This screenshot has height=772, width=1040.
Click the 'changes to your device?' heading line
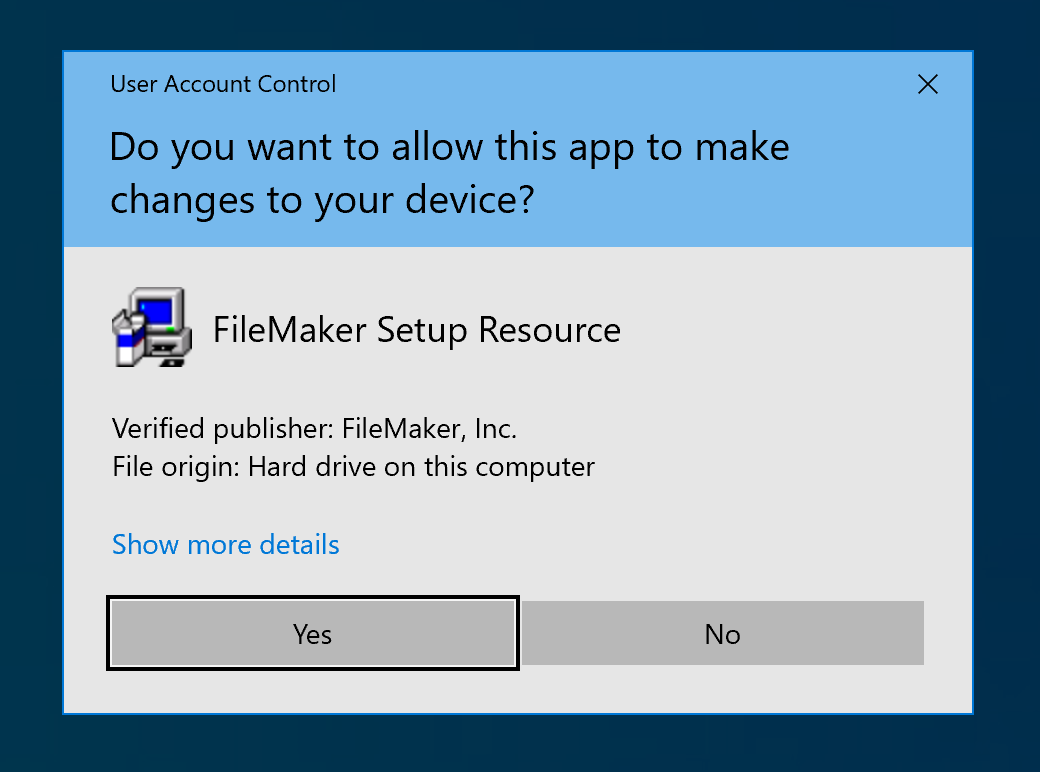[x=322, y=200]
